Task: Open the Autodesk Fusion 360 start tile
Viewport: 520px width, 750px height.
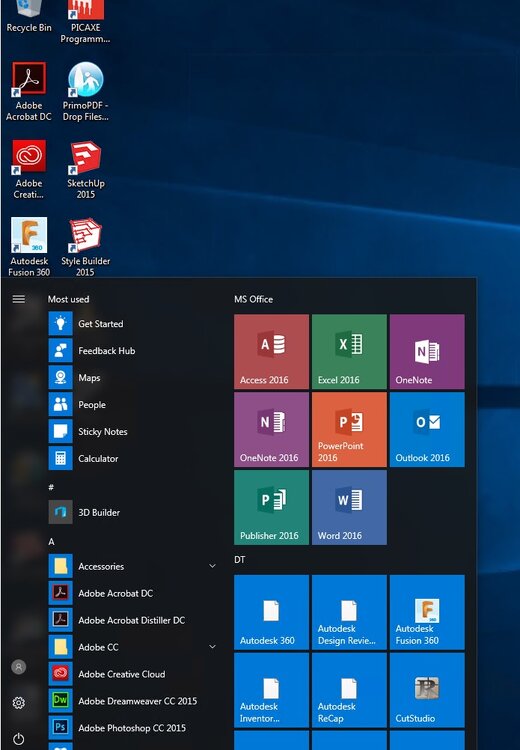Action: pyautogui.click(x=427, y=612)
